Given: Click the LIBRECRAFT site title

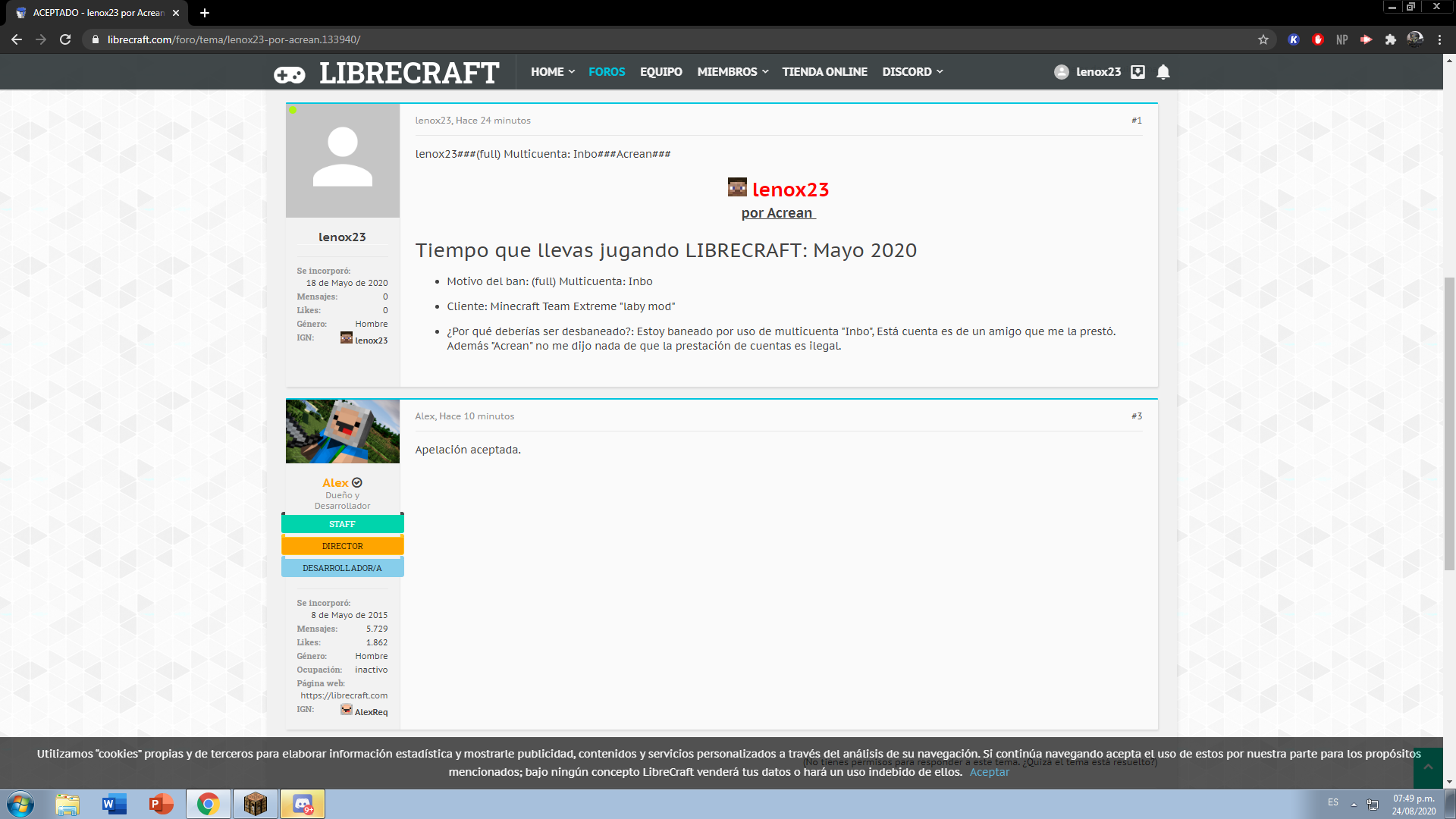Looking at the screenshot, I should point(409,73).
